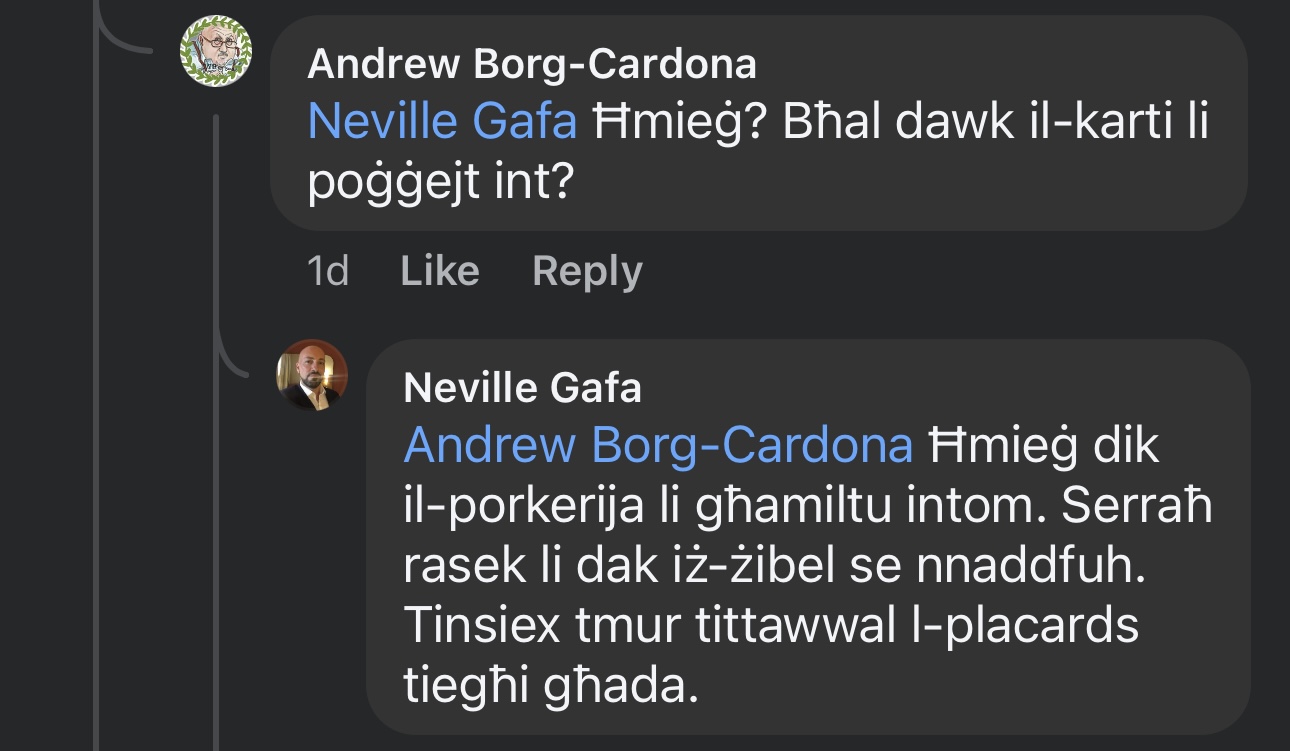This screenshot has width=1290, height=751.
Task: Click the suited-man avatar beside the reply
Action: coord(314,373)
